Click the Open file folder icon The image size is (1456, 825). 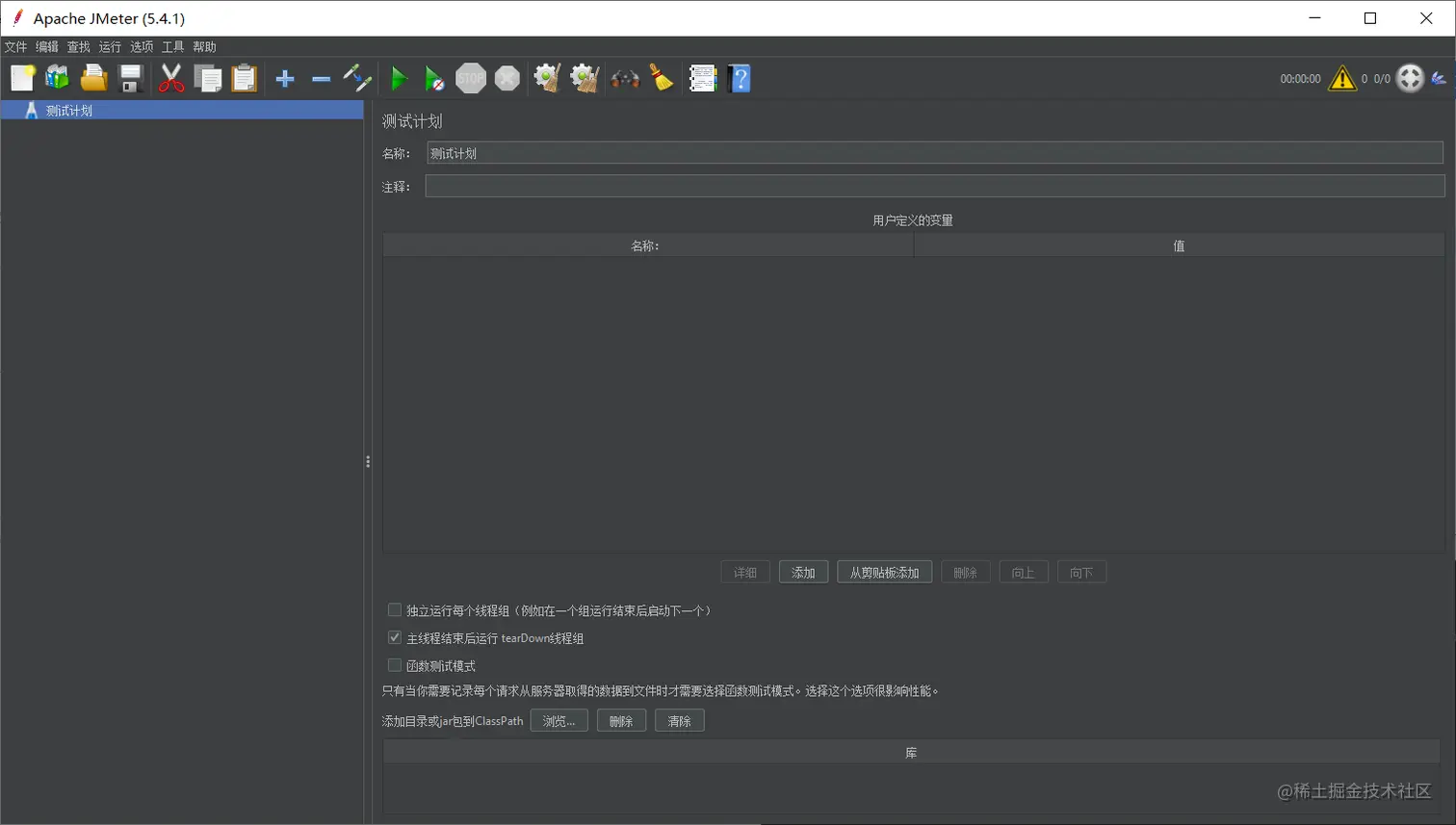(x=93, y=78)
